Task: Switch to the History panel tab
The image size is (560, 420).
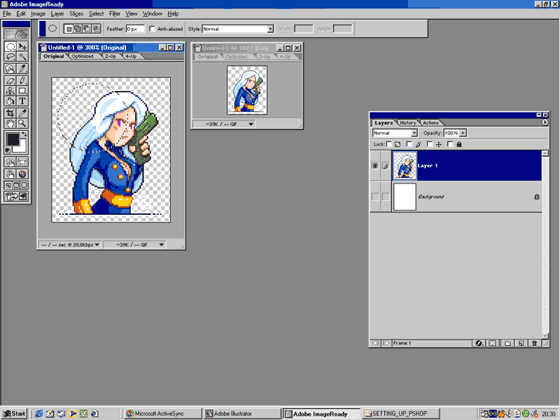Action: coord(408,122)
